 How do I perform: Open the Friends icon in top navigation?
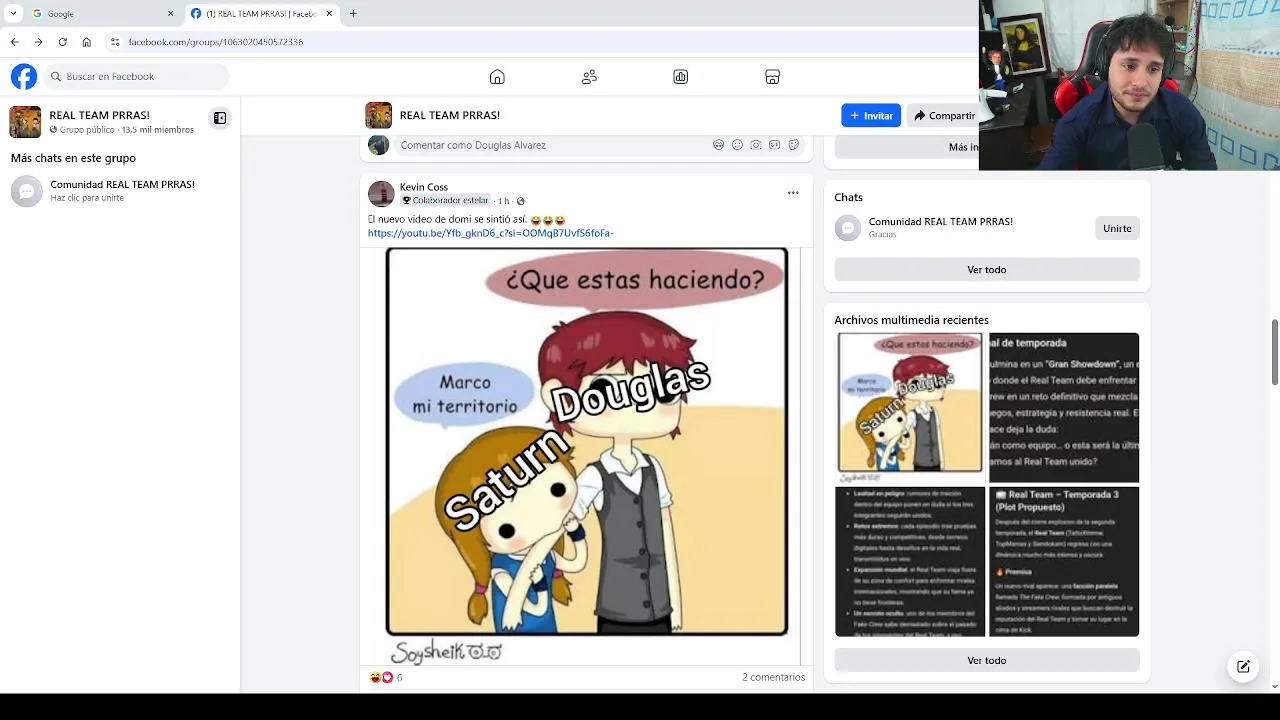tap(589, 77)
